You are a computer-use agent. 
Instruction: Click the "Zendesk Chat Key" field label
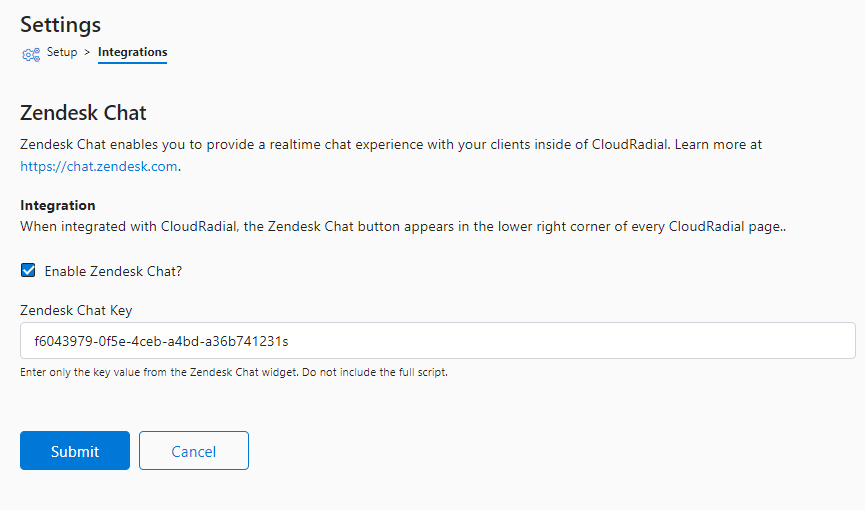coord(76,310)
